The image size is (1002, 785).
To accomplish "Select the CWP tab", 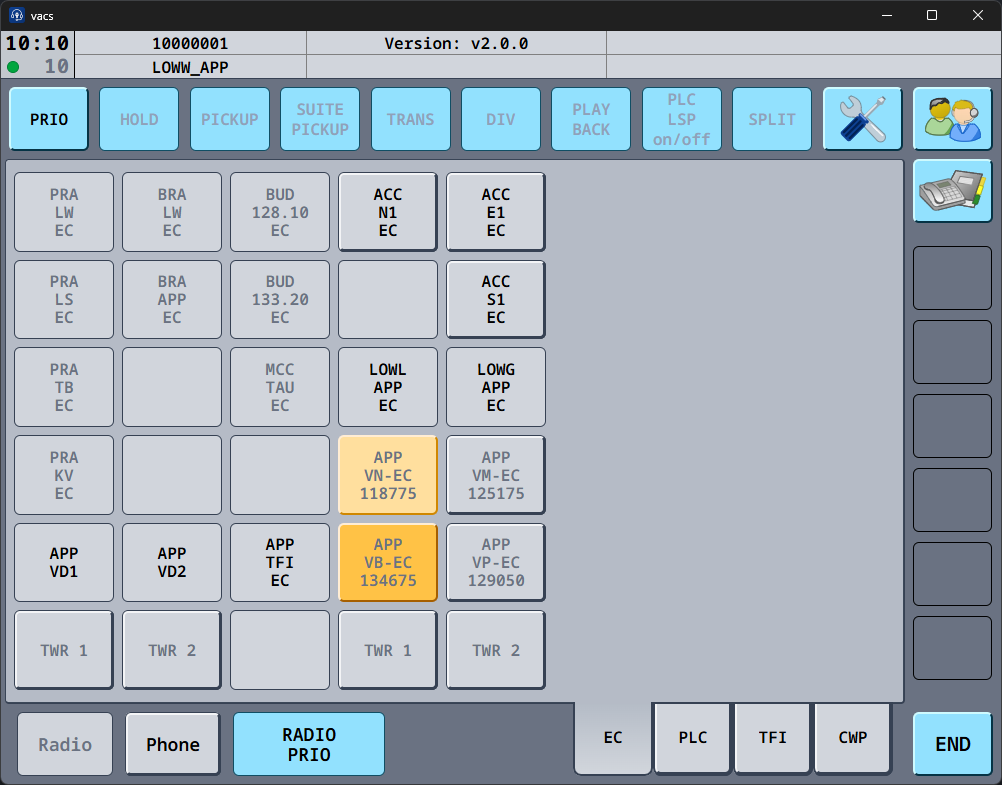I will tap(853, 738).
